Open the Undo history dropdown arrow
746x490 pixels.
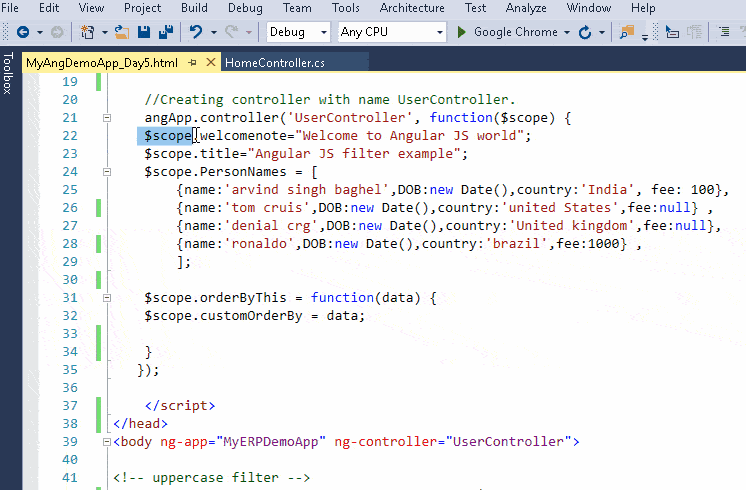214,32
